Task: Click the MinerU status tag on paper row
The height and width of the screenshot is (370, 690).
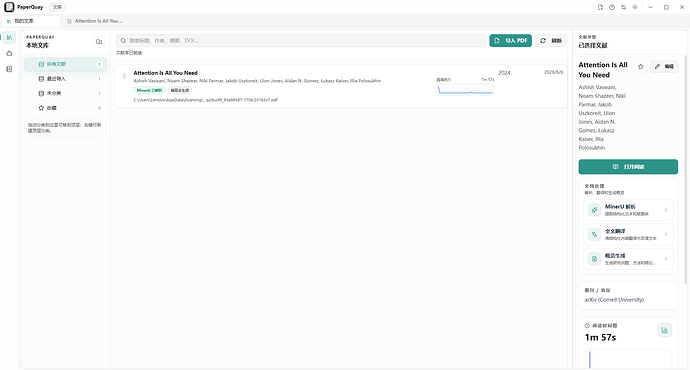Action: coord(150,90)
